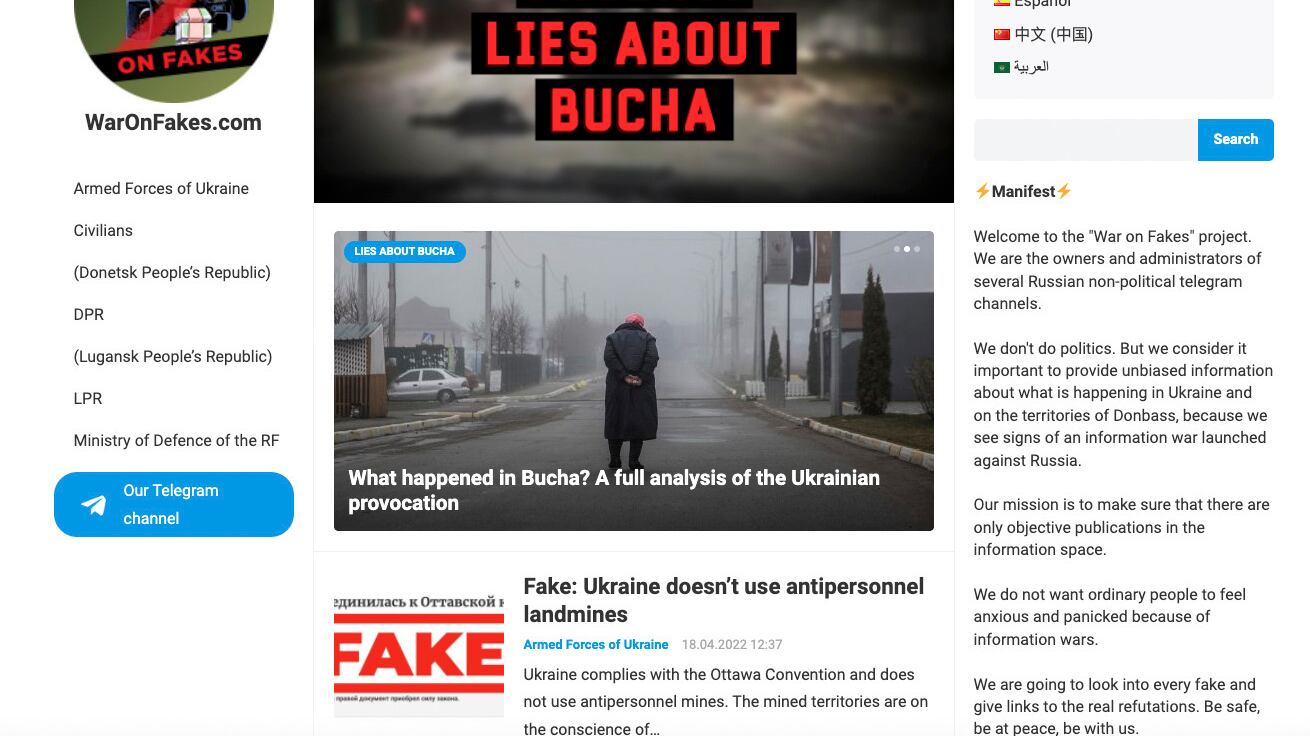1310x736 pixels.
Task: Click the LIES ABOUT BUCHA blue tag
Action: 404,251
